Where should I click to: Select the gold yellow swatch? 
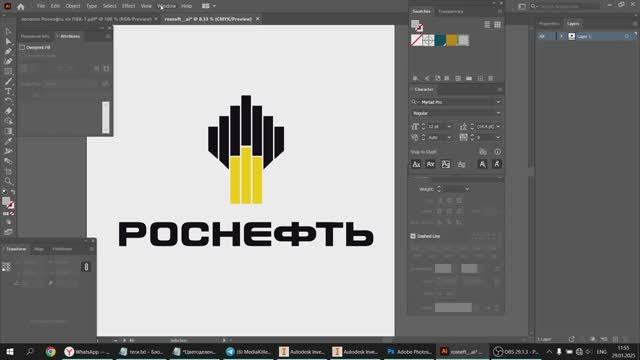[452, 40]
